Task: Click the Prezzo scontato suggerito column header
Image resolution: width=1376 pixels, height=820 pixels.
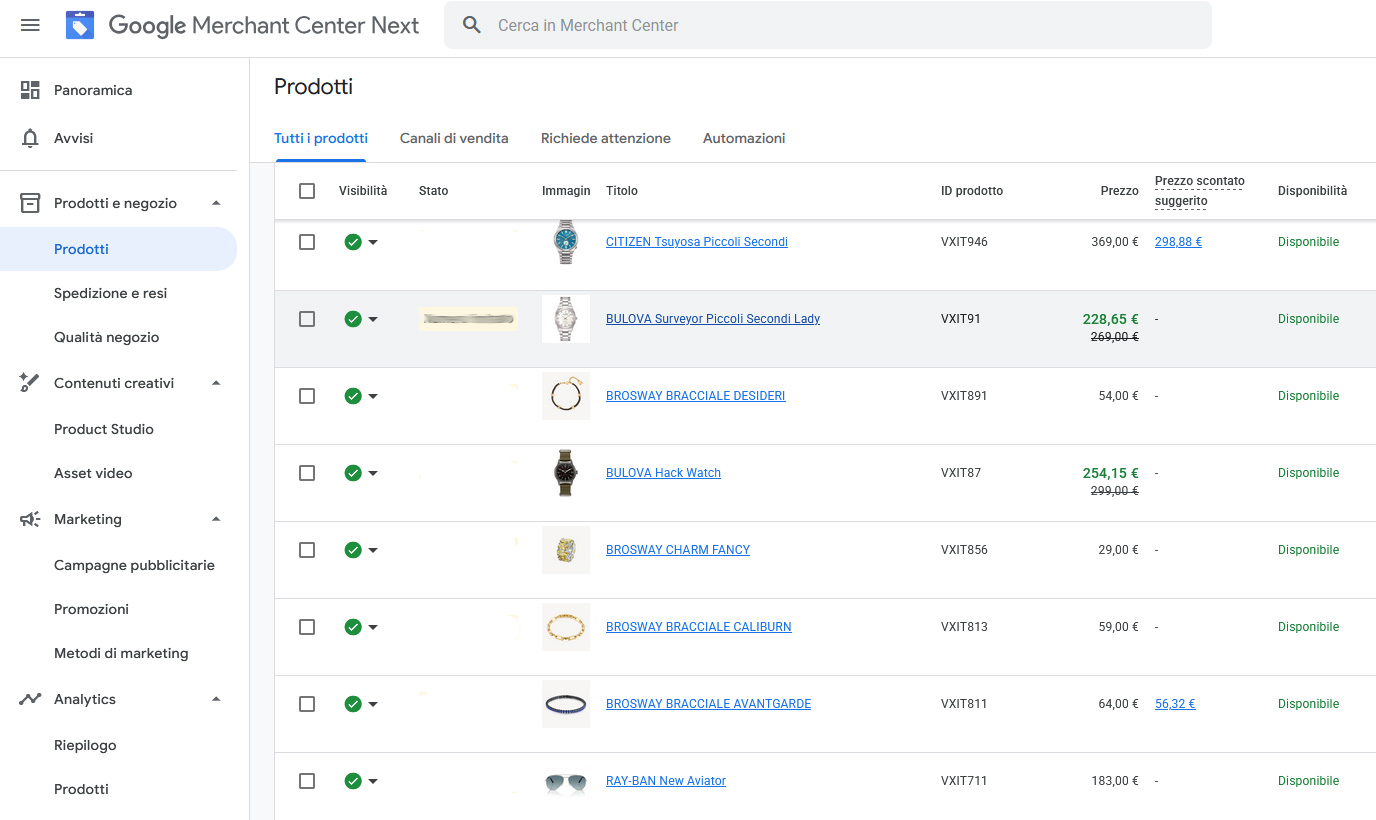Action: [x=1199, y=191]
